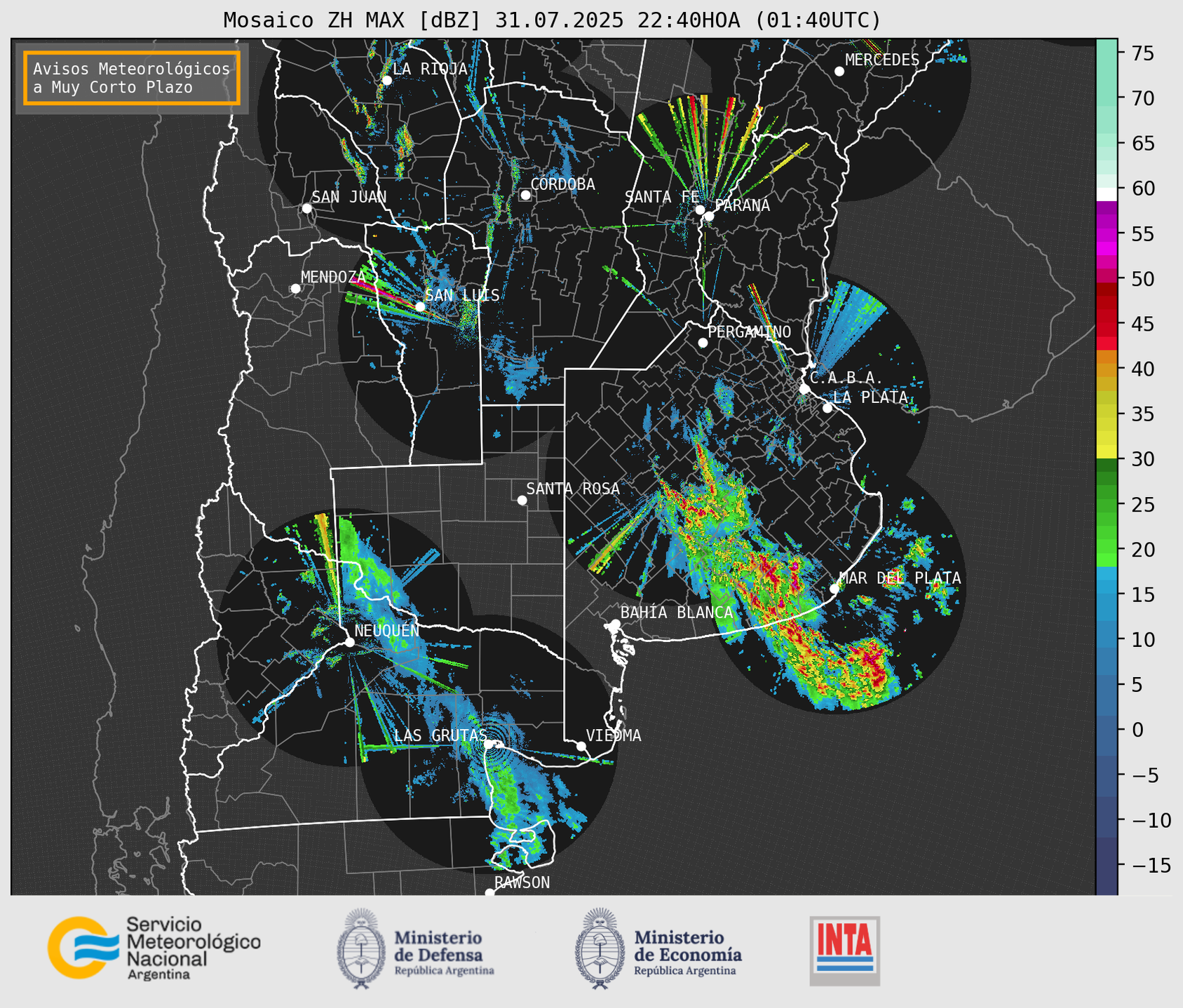Click the Rawson city marker
Viewport: 1183px width, 1008px height.
[489, 893]
